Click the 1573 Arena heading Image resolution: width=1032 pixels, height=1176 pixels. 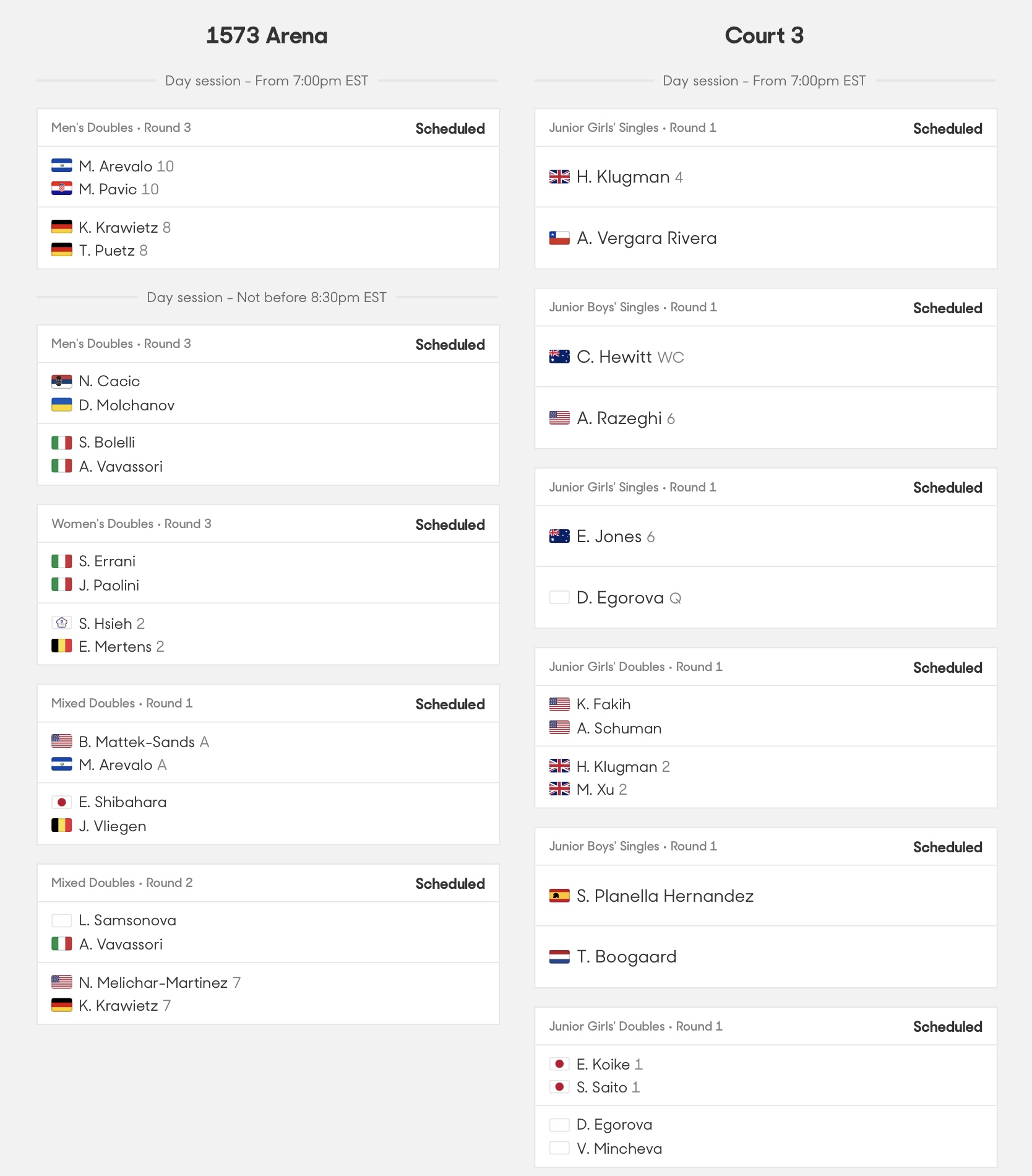(267, 35)
